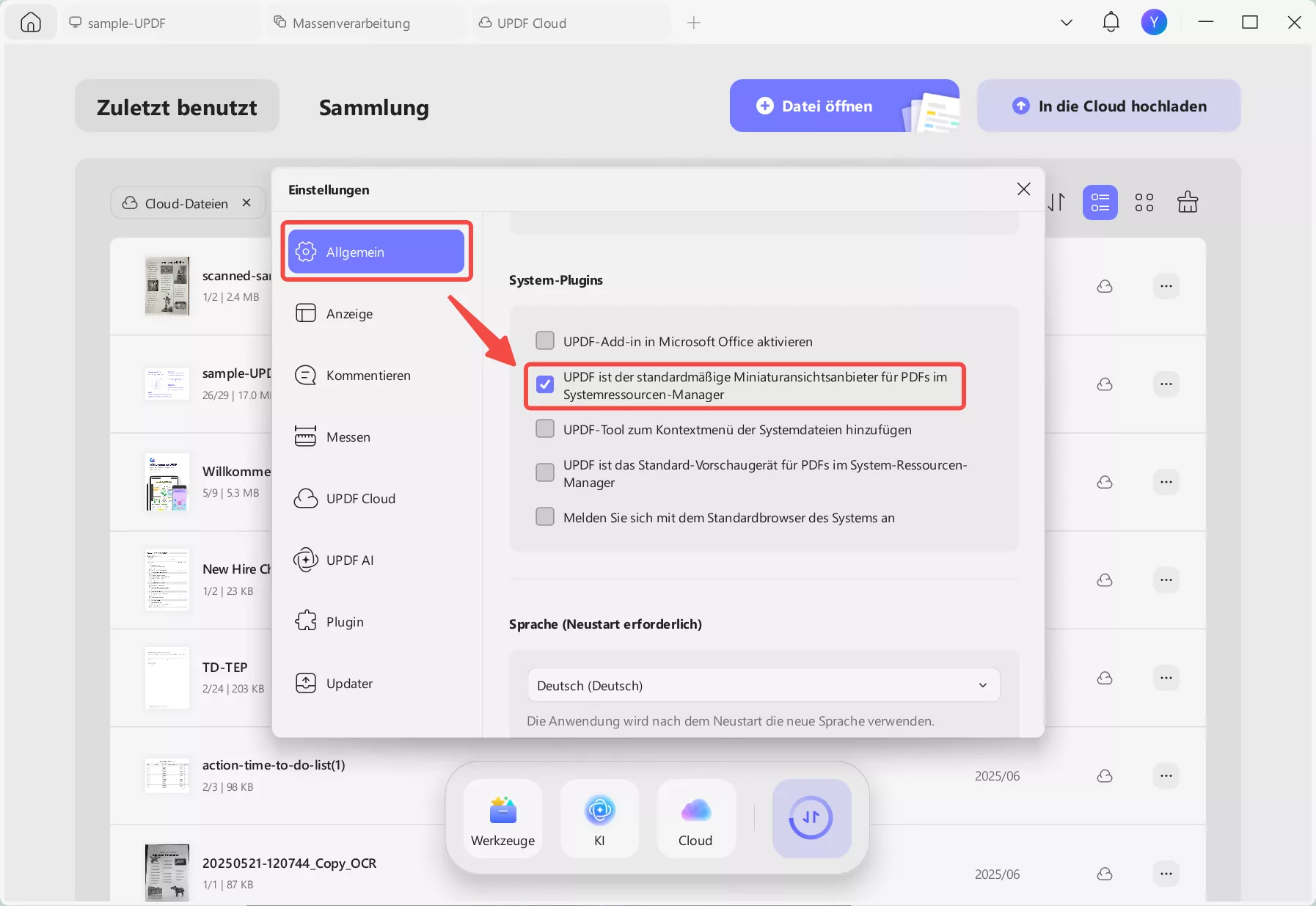Open action-time-to-do-list(1) file
The width and height of the screenshot is (1316, 906).
[x=274, y=764]
